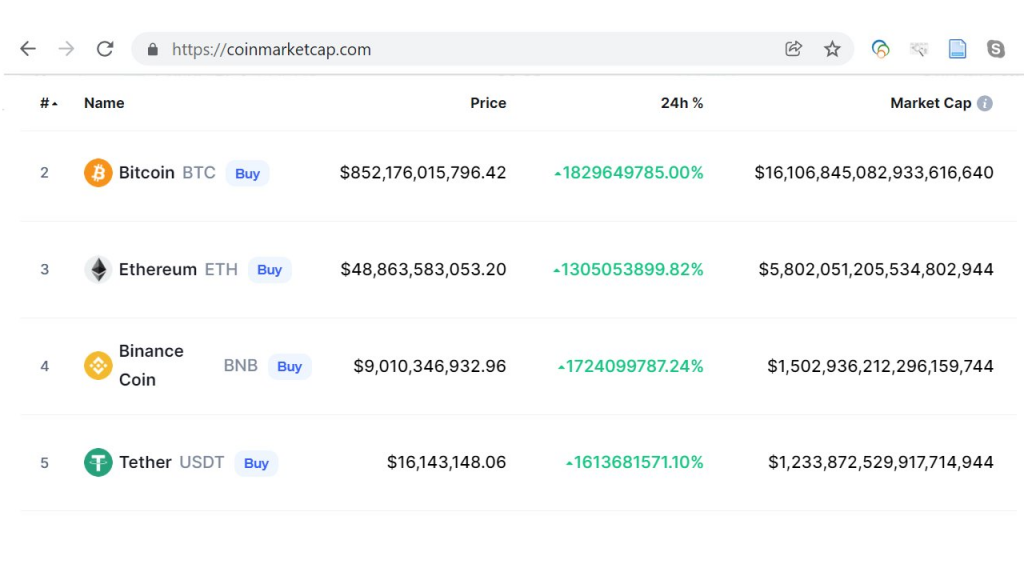1024x576 pixels.
Task: Sort by the Name column header
Action: point(104,103)
